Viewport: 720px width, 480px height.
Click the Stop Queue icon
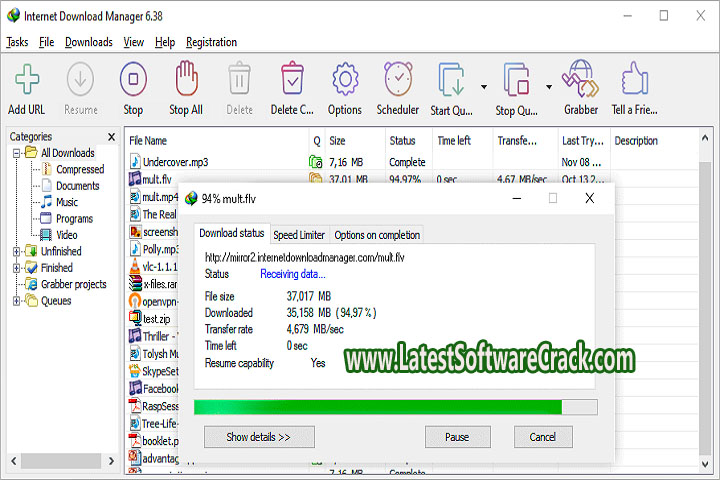(516, 79)
